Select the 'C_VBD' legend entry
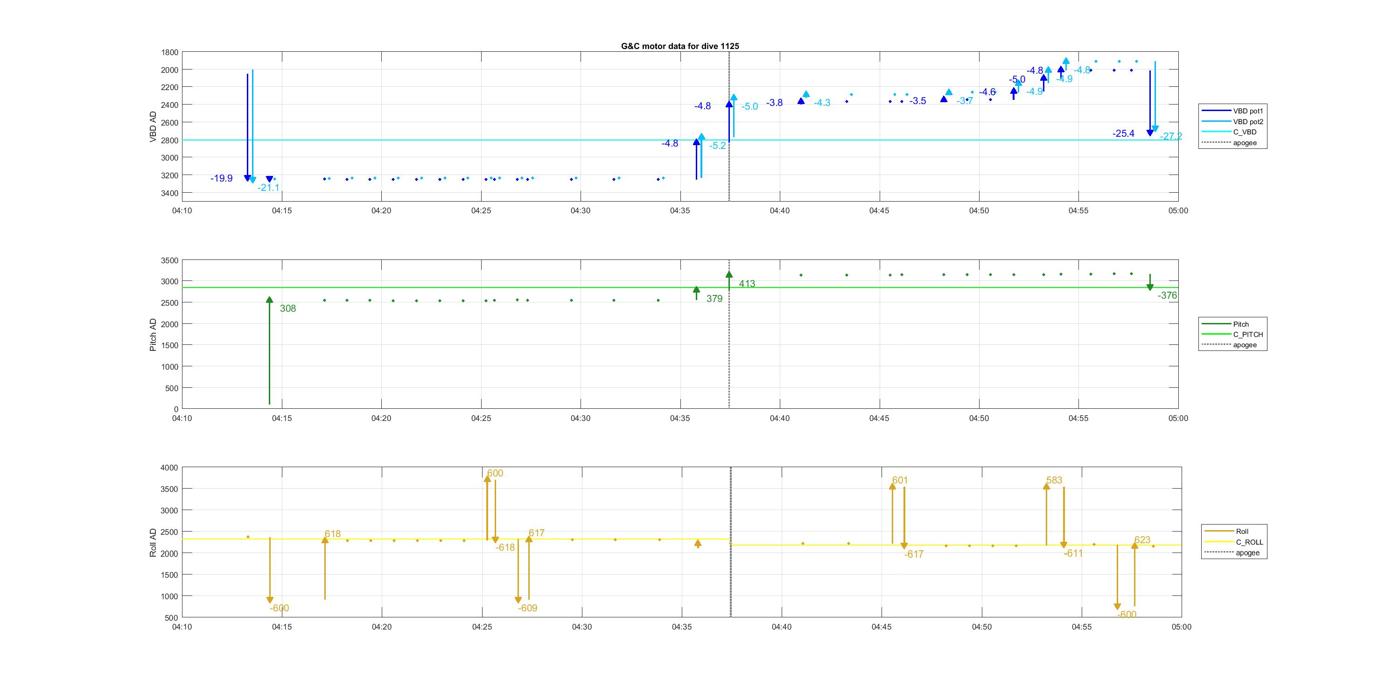 click(1231, 132)
